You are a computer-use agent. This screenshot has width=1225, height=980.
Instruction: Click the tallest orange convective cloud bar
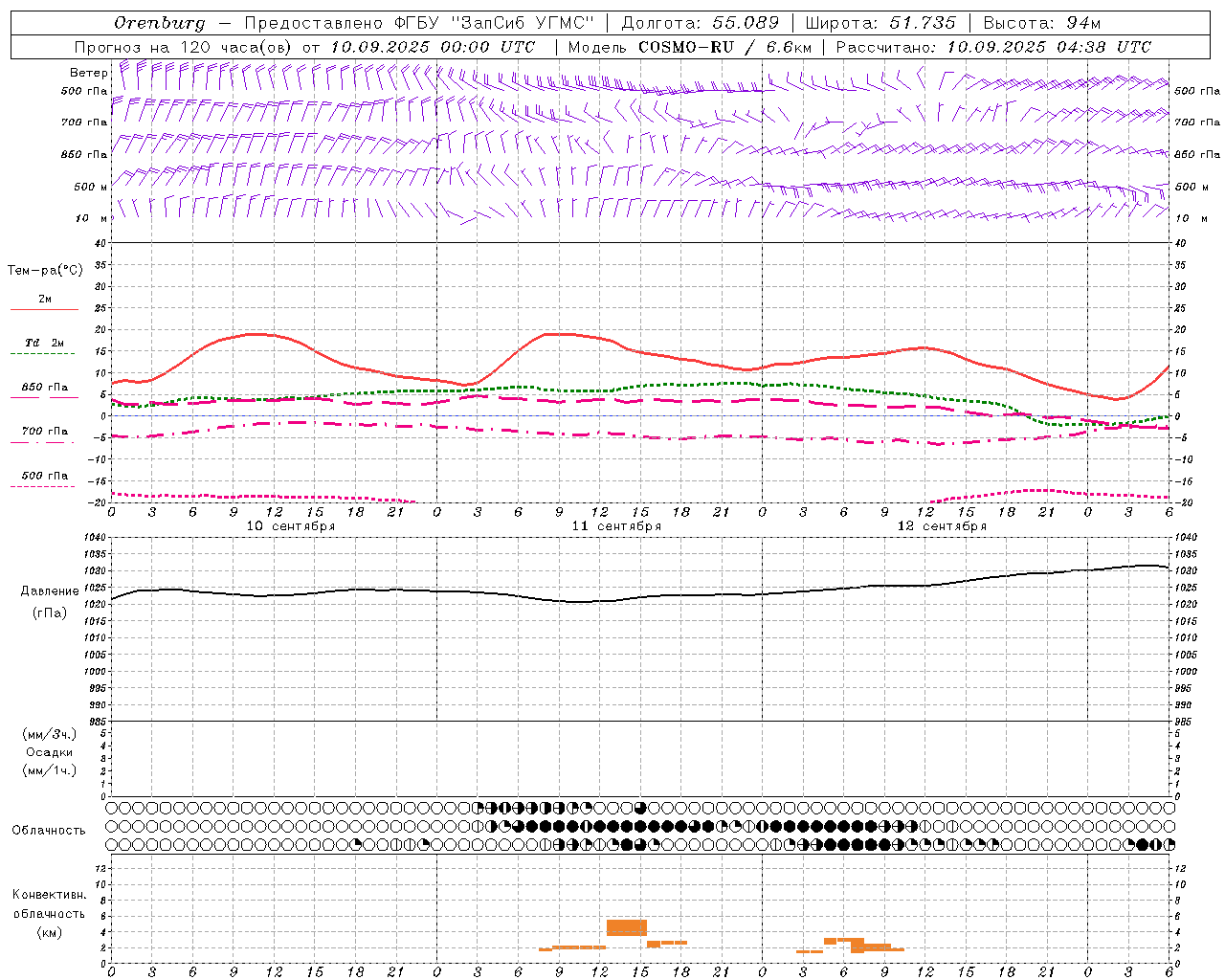[627, 927]
